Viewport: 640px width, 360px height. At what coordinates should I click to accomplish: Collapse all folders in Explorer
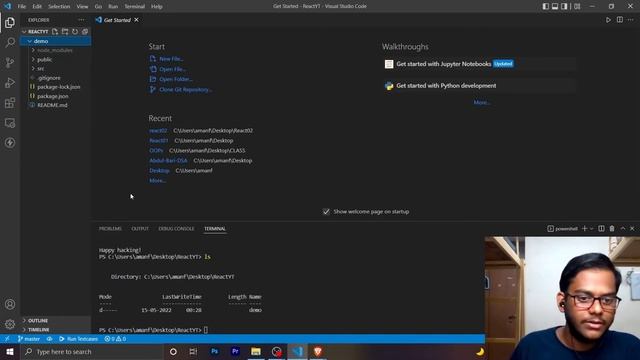pyautogui.click(x=85, y=31)
